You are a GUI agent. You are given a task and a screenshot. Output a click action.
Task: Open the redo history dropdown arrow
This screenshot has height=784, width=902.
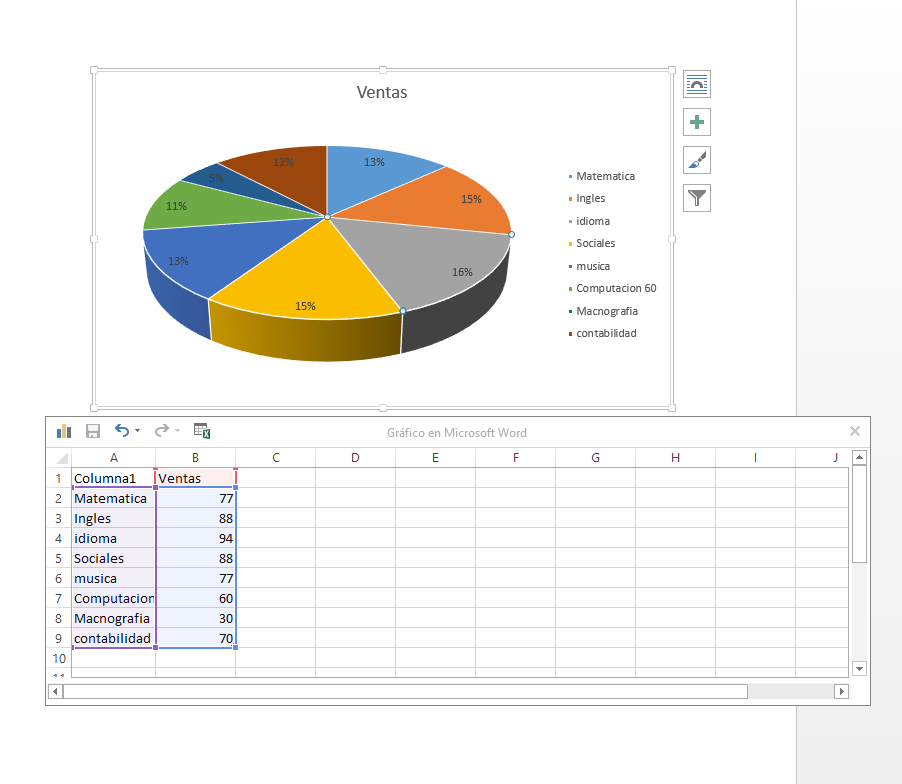[x=178, y=430]
